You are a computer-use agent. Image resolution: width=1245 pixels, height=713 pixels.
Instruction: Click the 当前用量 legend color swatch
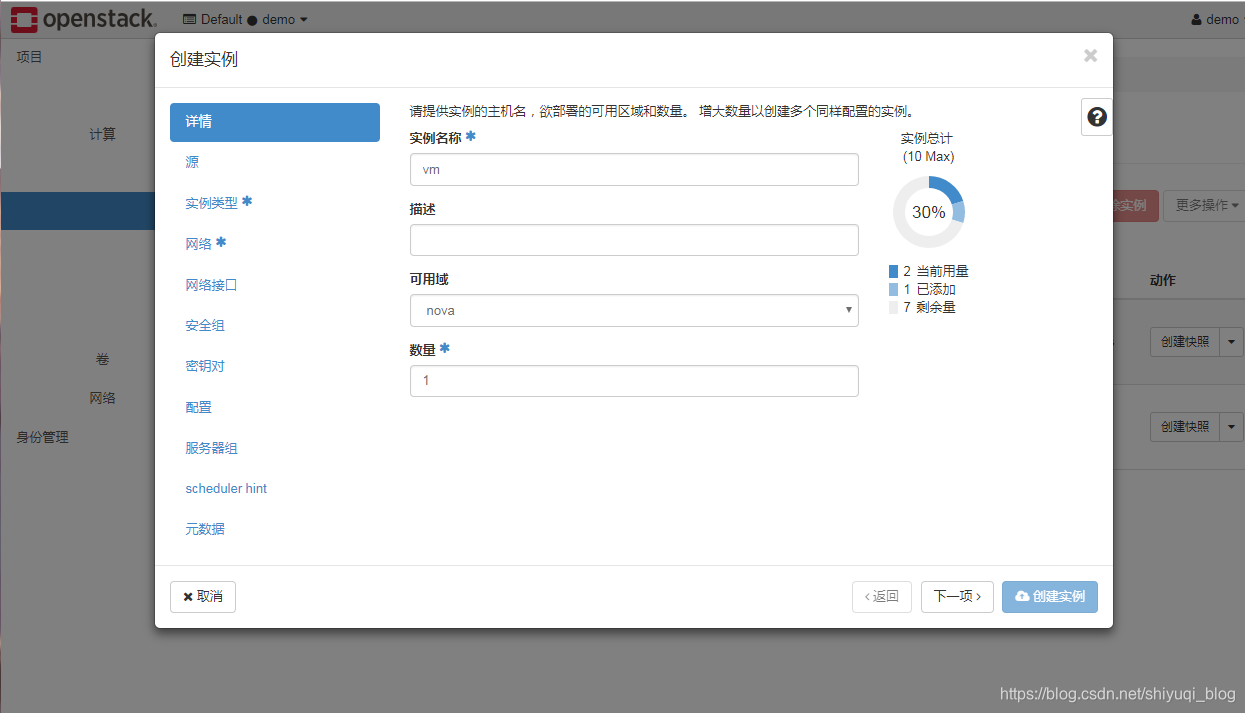(x=893, y=271)
